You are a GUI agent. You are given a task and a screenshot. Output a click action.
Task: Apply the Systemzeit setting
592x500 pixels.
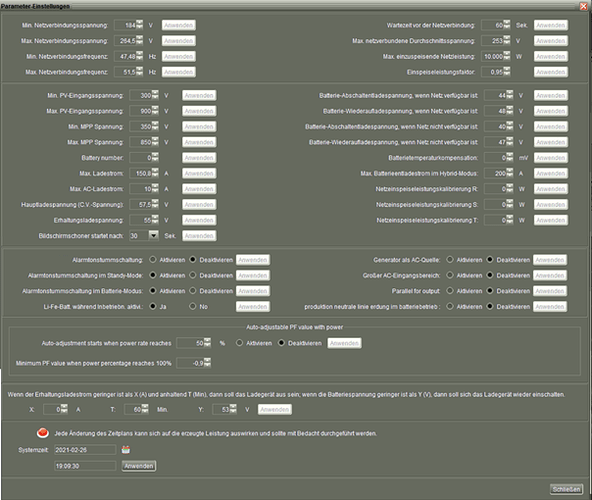pos(139,466)
